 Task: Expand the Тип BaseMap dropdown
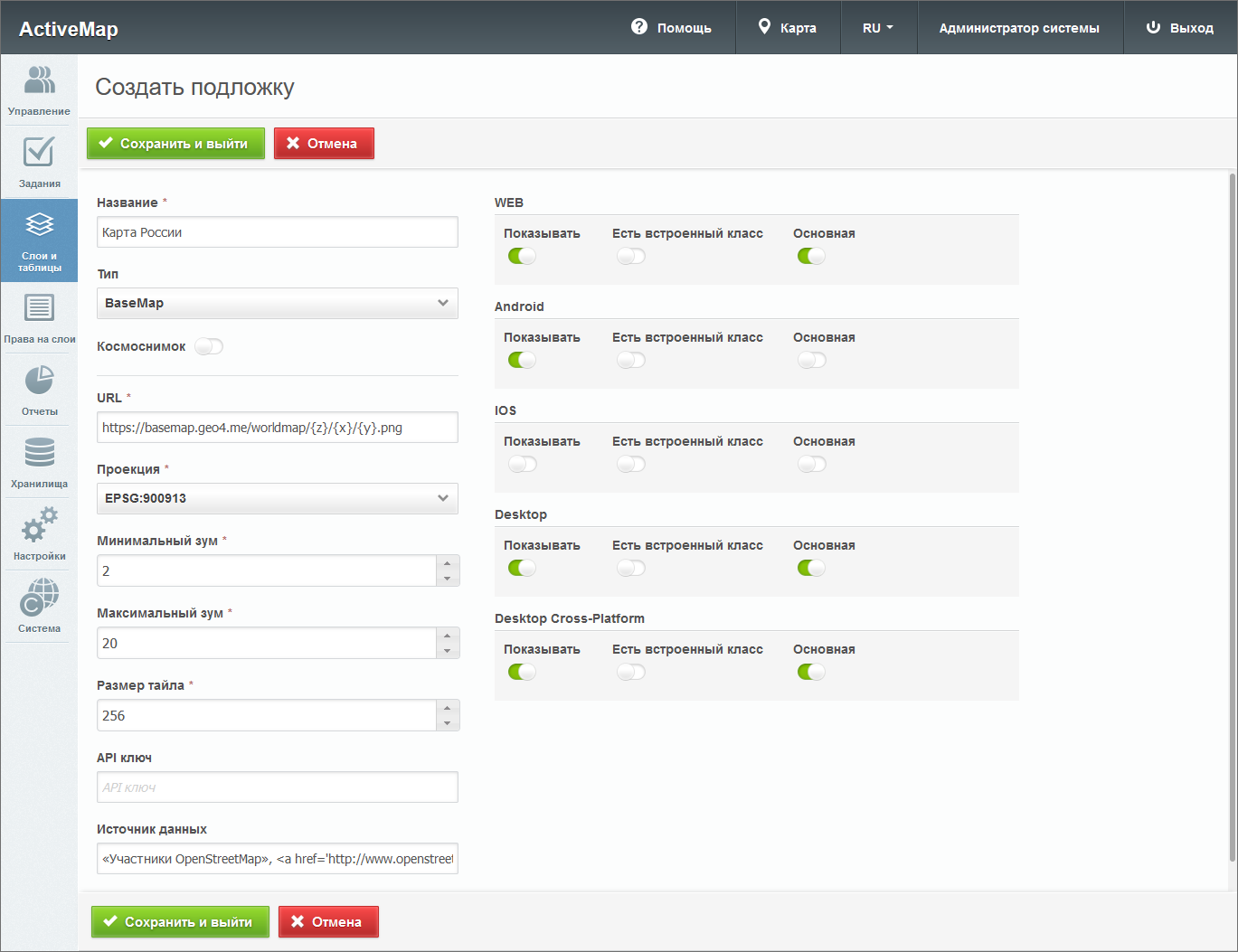[x=277, y=303]
